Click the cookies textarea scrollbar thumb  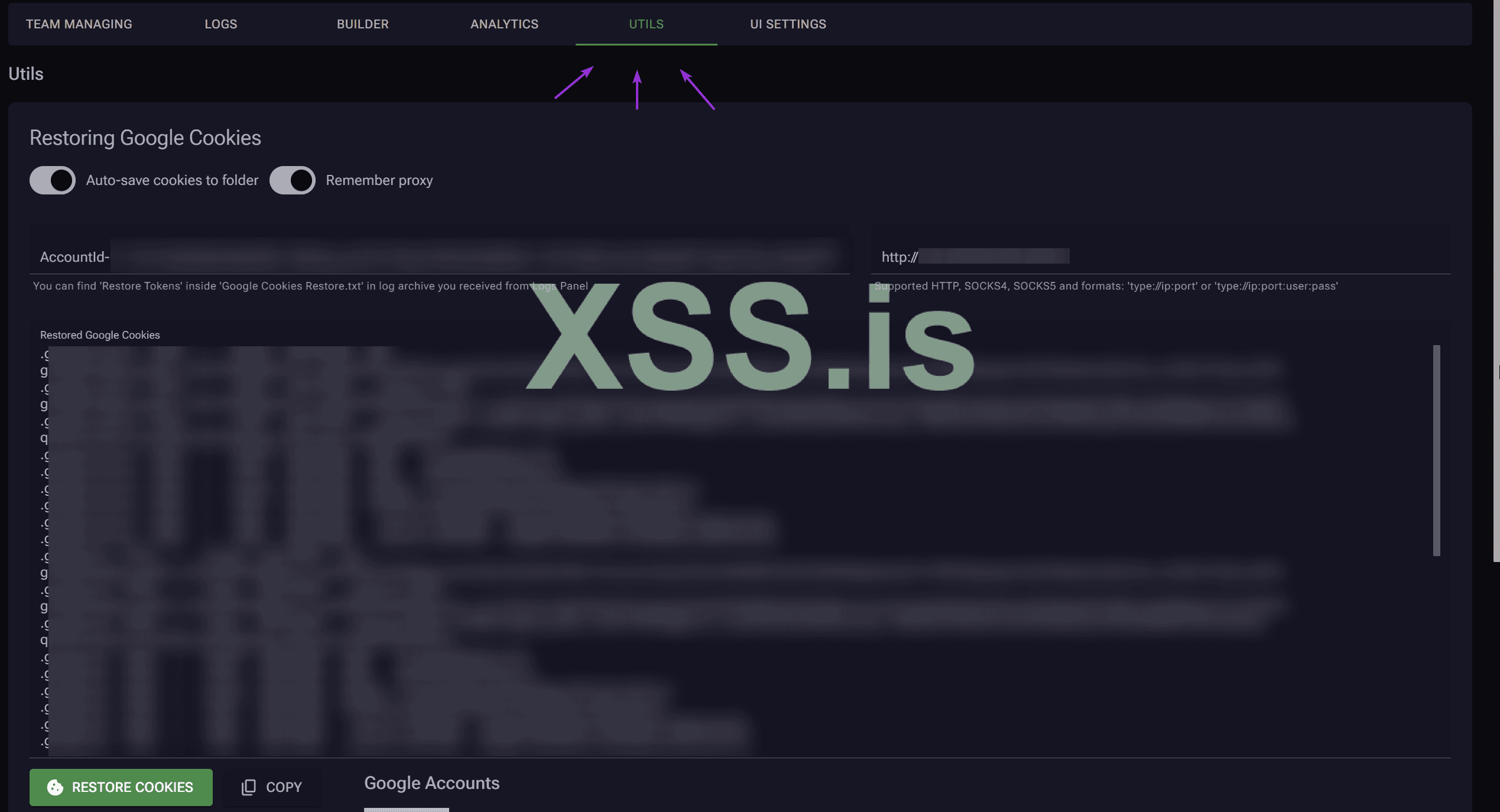(x=1436, y=450)
